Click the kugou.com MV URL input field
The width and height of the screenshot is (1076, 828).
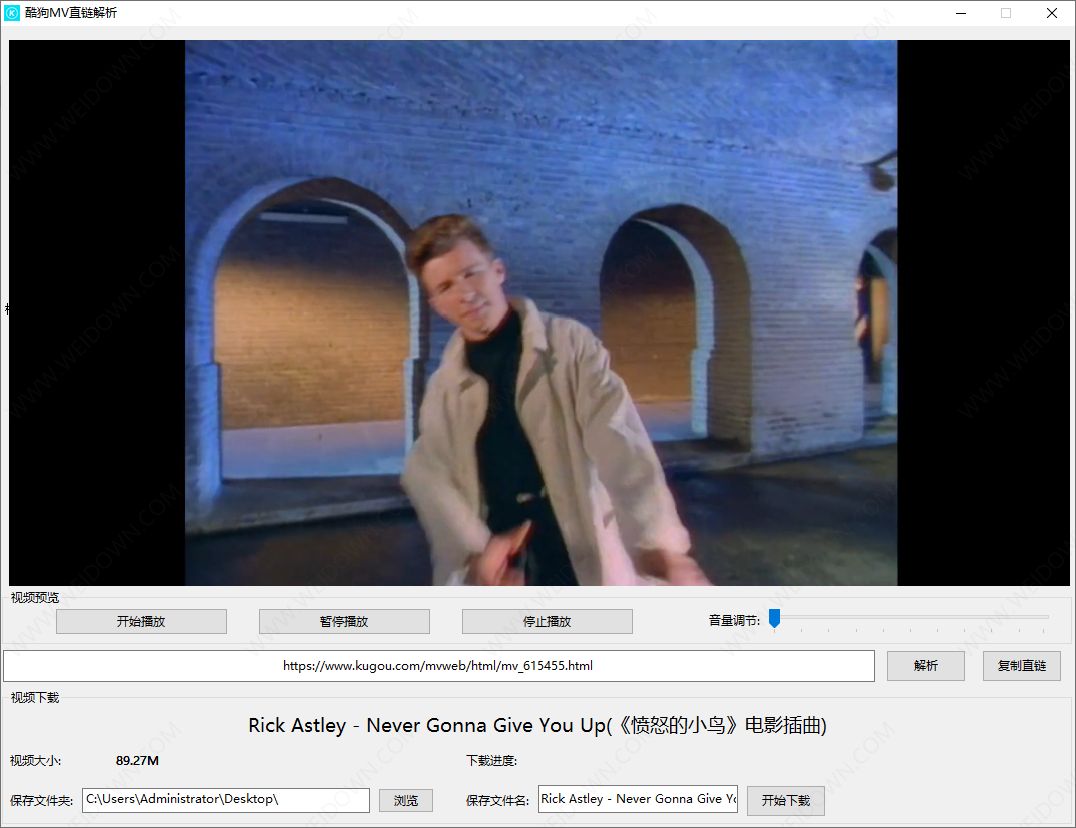pyautogui.click(x=439, y=666)
